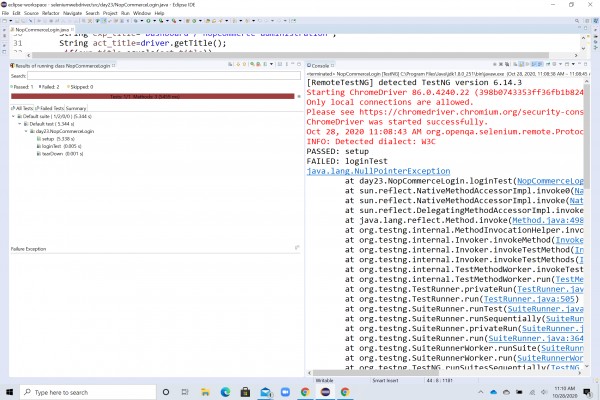The height and width of the screenshot is (400, 600).
Task: Toggle show console on standard error change
Action: tap(540, 64)
